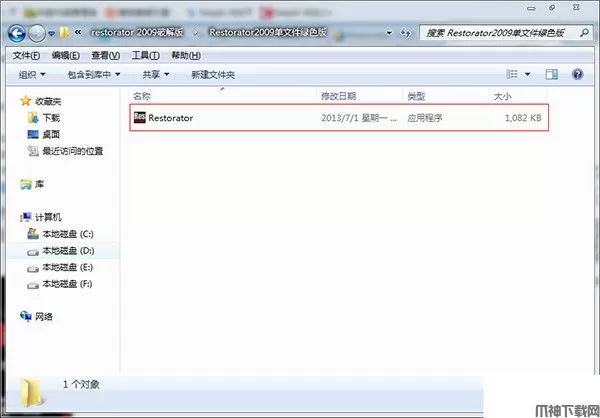The width and height of the screenshot is (600, 418).
Task: Toggle the preview pane icon
Action: (x=551, y=75)
